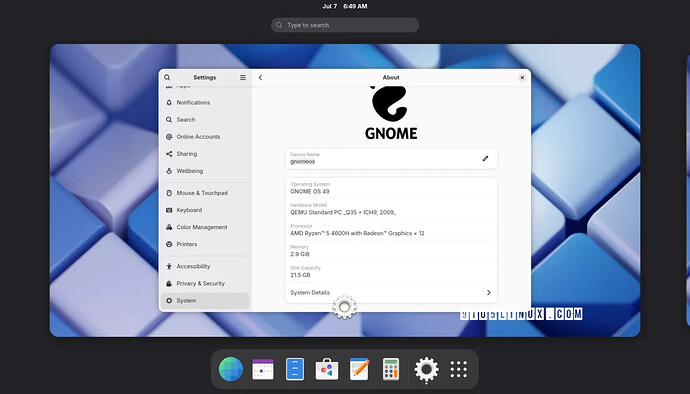Select Wellbeing in the sidebar

[x=205, y=171]
